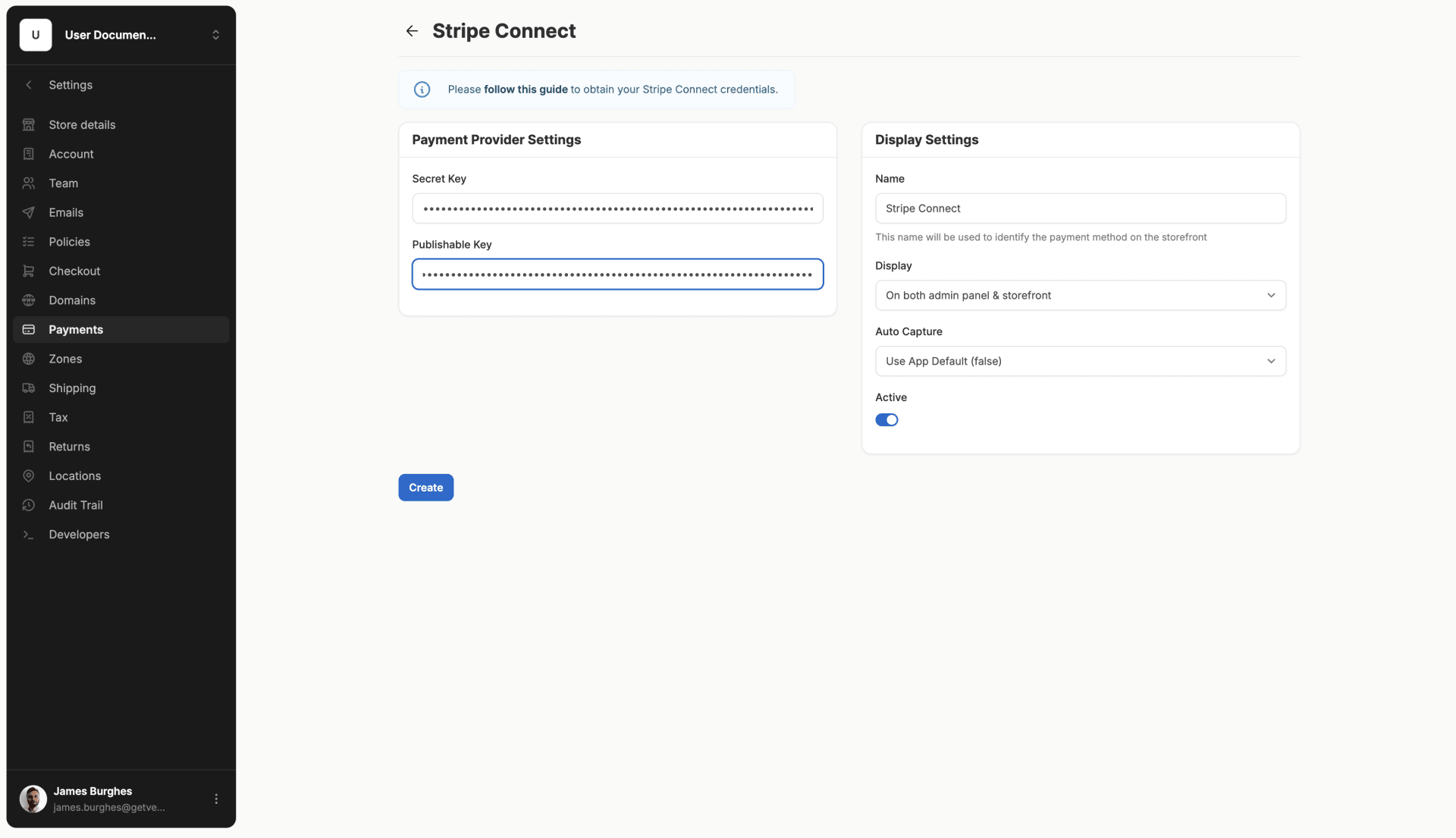Click the Settings back label
Image resolution: width=1456 pixels, height=838 pixels.
[x=71, y=85]
